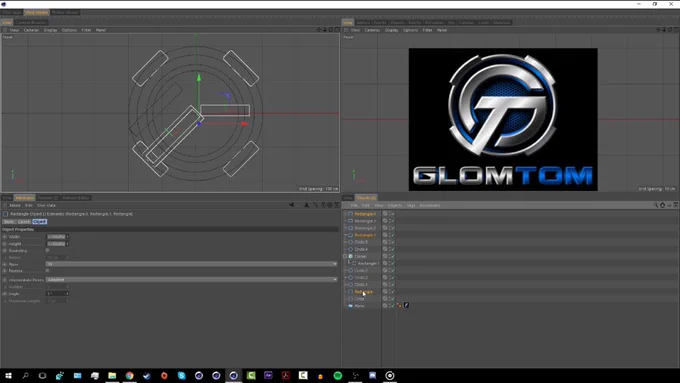Click maximize-view icon in right viewport header
This screenshot has width=680, height=383.
[676, 30]
